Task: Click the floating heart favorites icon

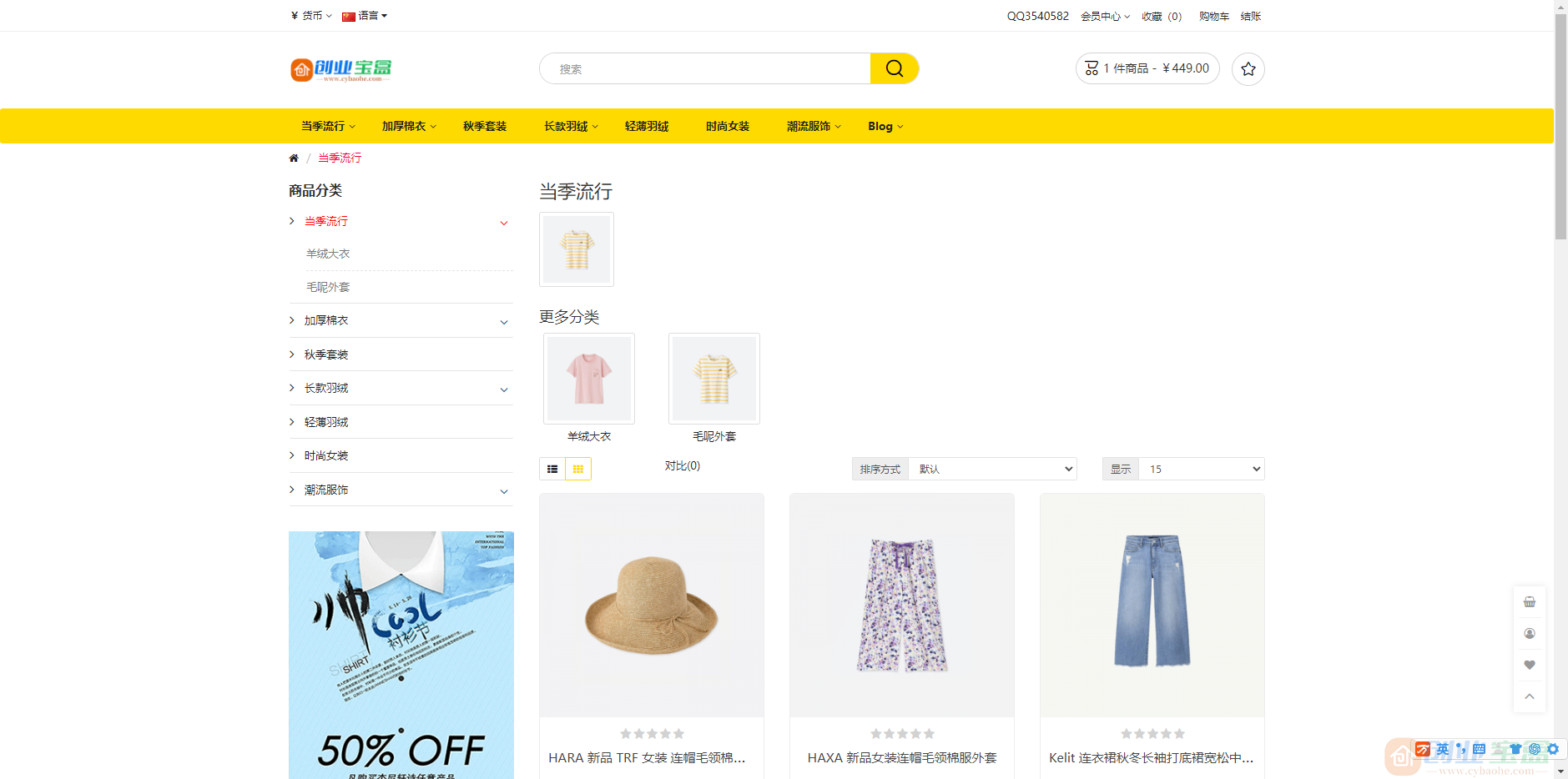Action: click(1529, 666)
